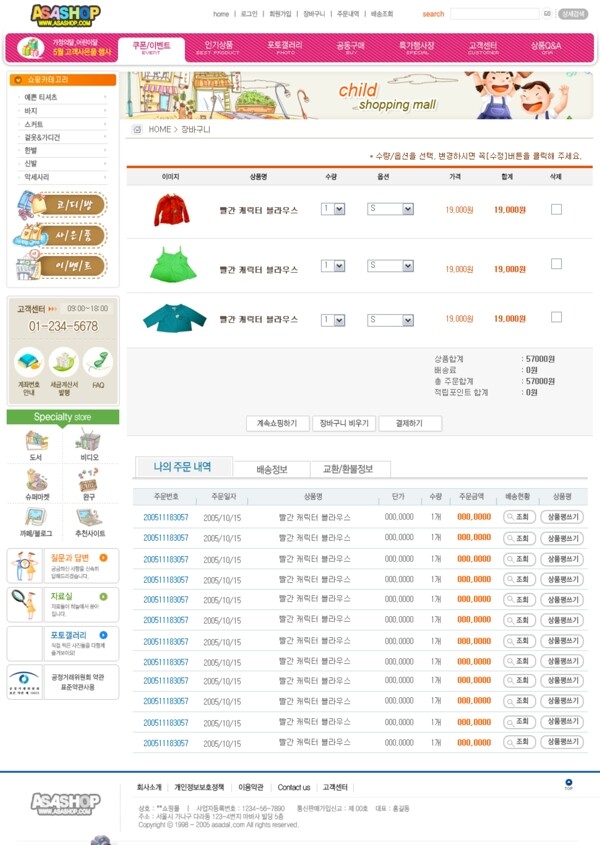Open the 상품Q&A menu
Viewport: 600px width, 845px height.
click(546, 48)
